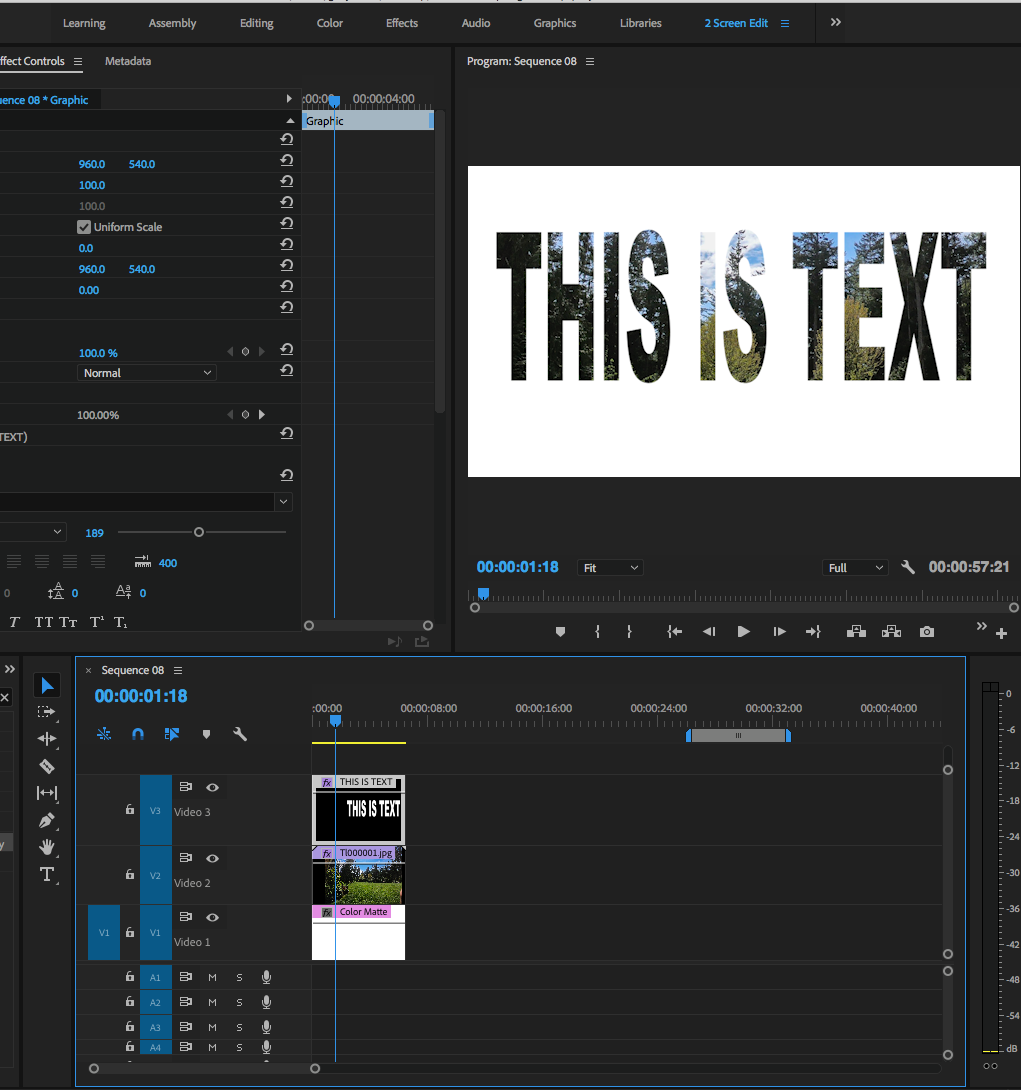The height and width of the screenshot is (1090, 1021).
Task: Select the Type tool
Action: [47, 874]
